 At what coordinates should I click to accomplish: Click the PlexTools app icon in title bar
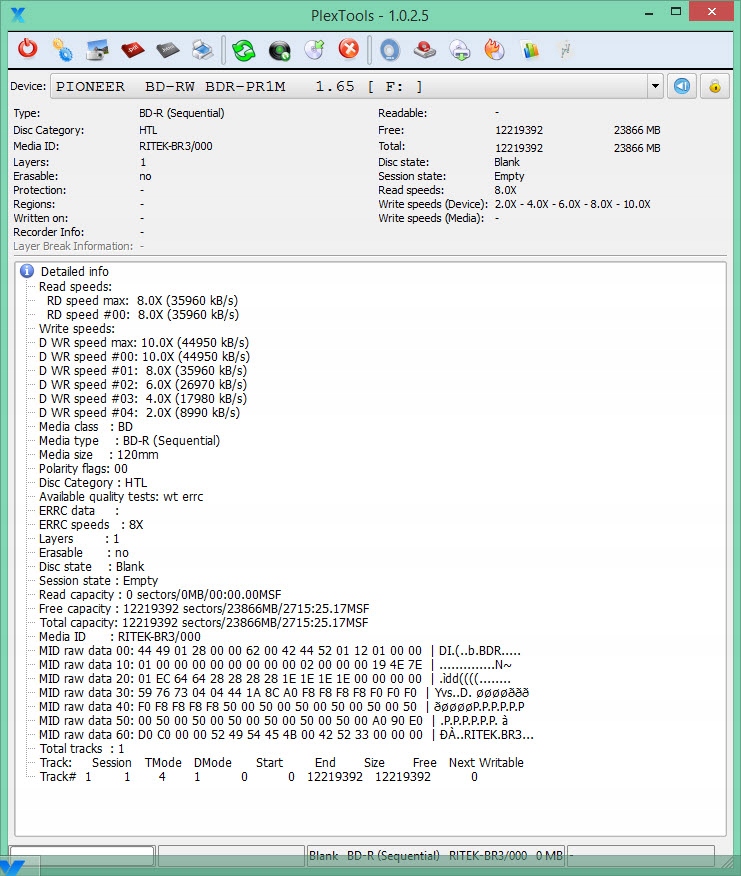[x=17, y=14]
